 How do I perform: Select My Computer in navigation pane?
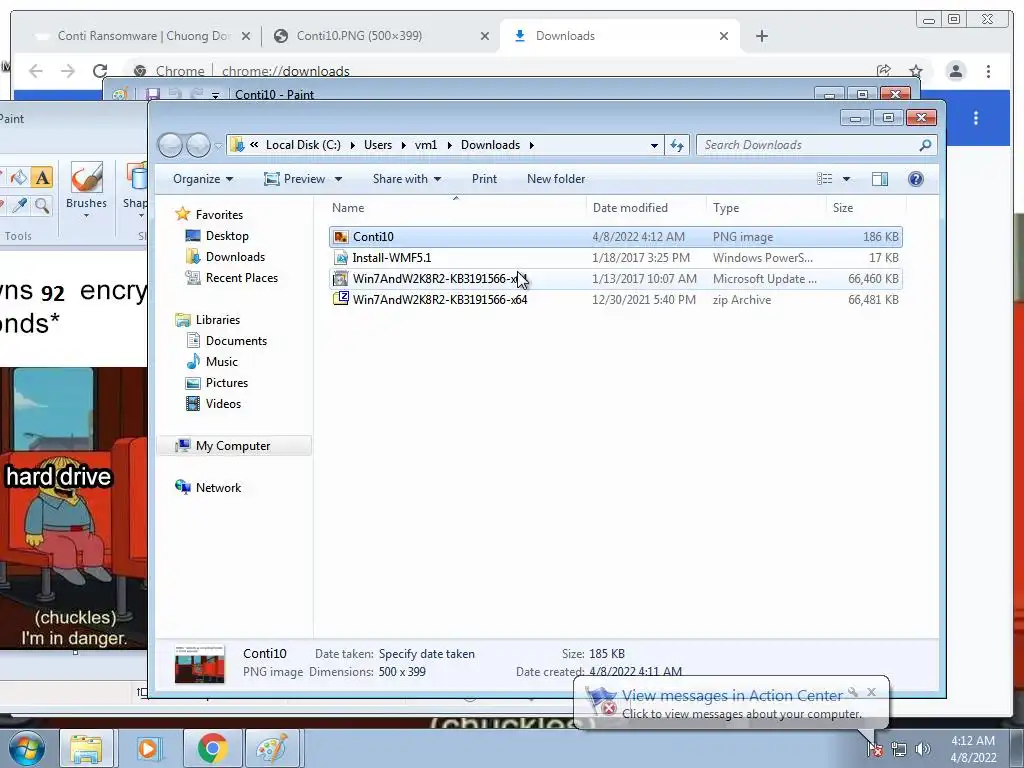coord(232,445)
